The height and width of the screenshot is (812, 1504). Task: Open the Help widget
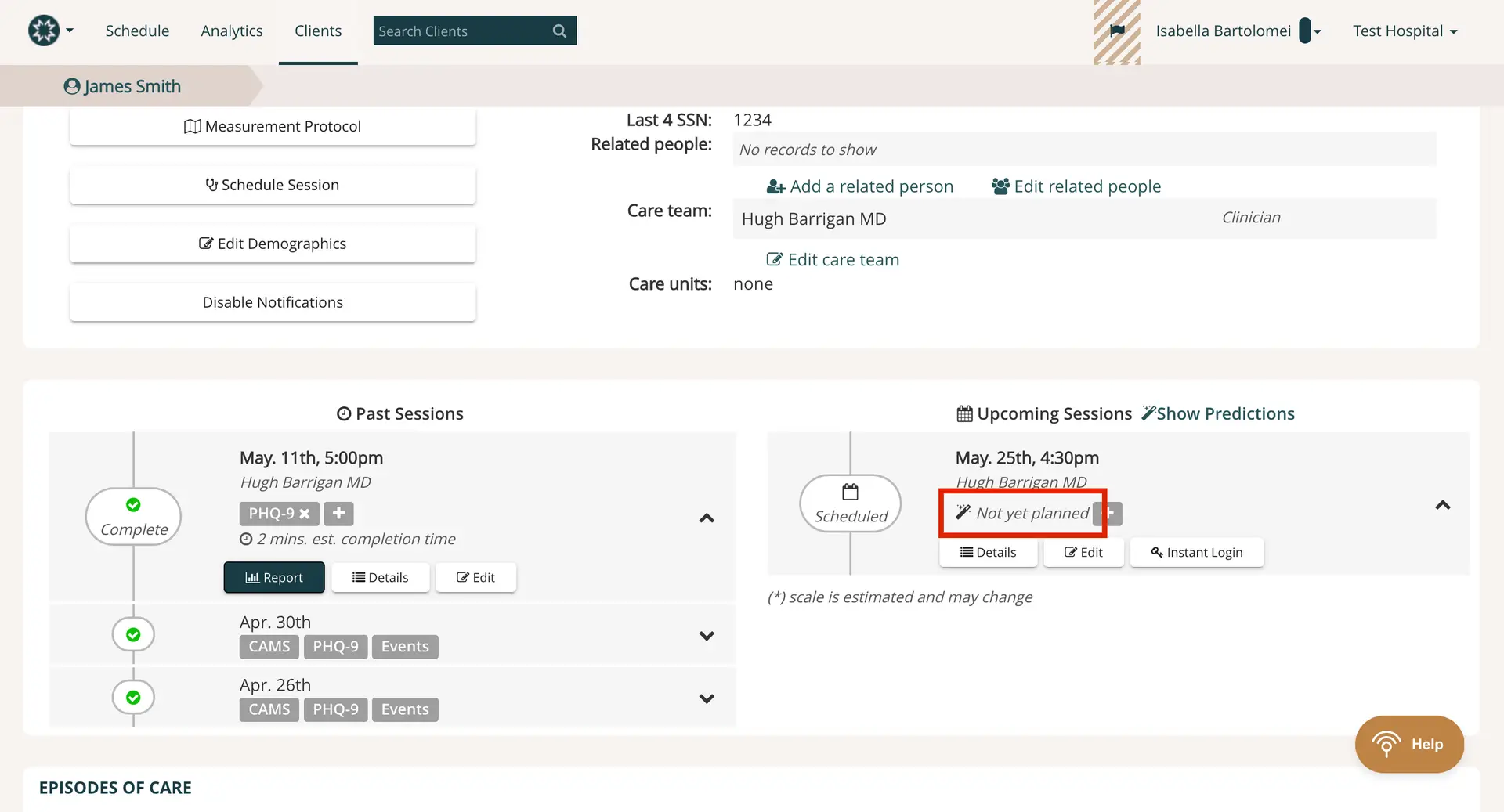coord(1408,744)
